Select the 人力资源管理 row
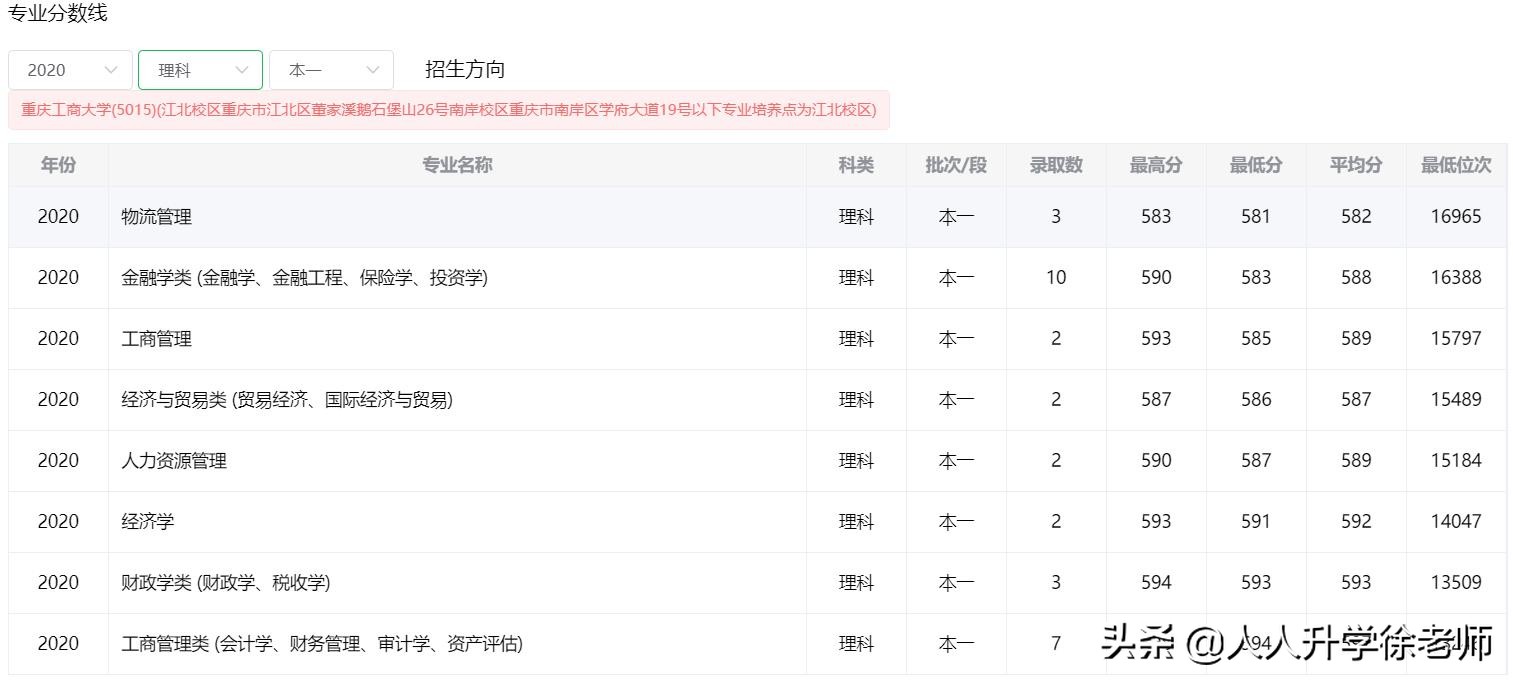1513x682 pixels. click(174, 461)
